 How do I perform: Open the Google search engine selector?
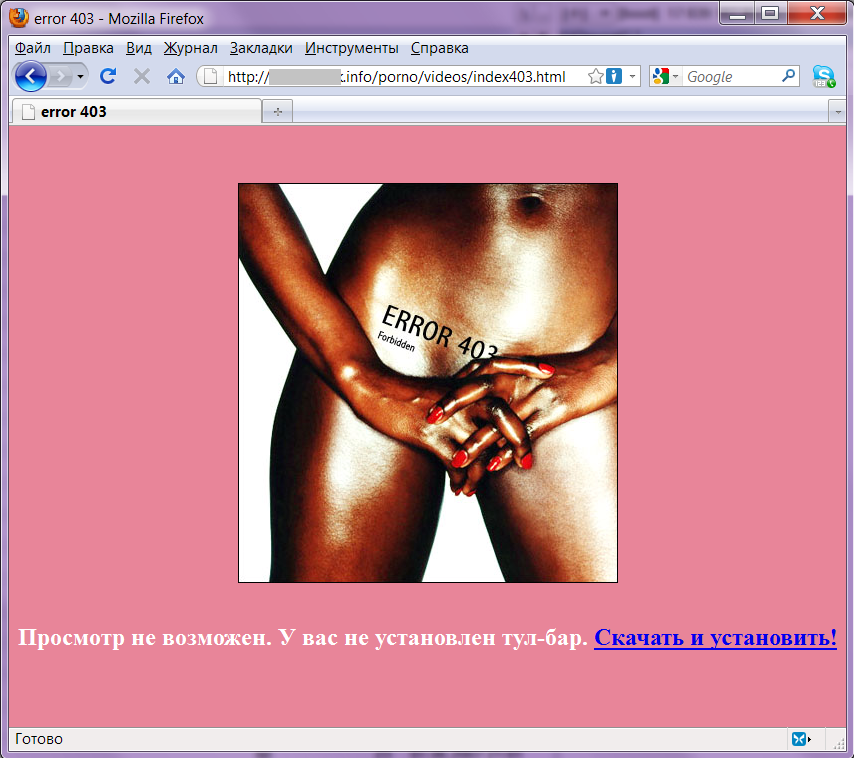click(x=666, y=76)
